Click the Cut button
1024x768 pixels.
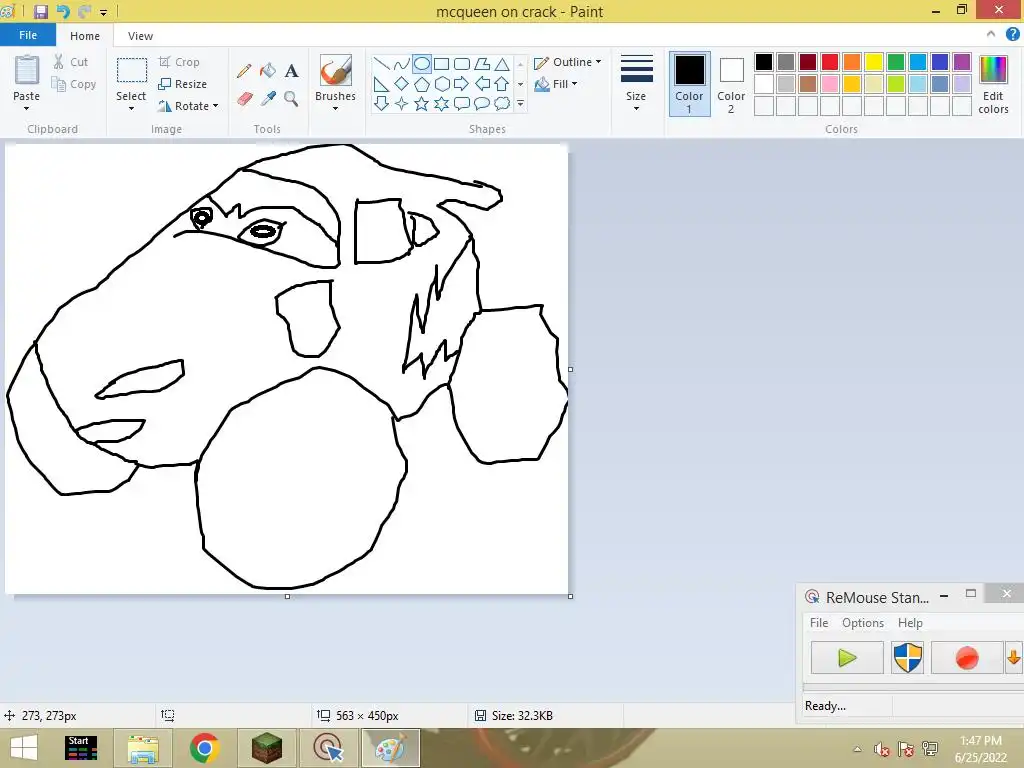point(71,62)
